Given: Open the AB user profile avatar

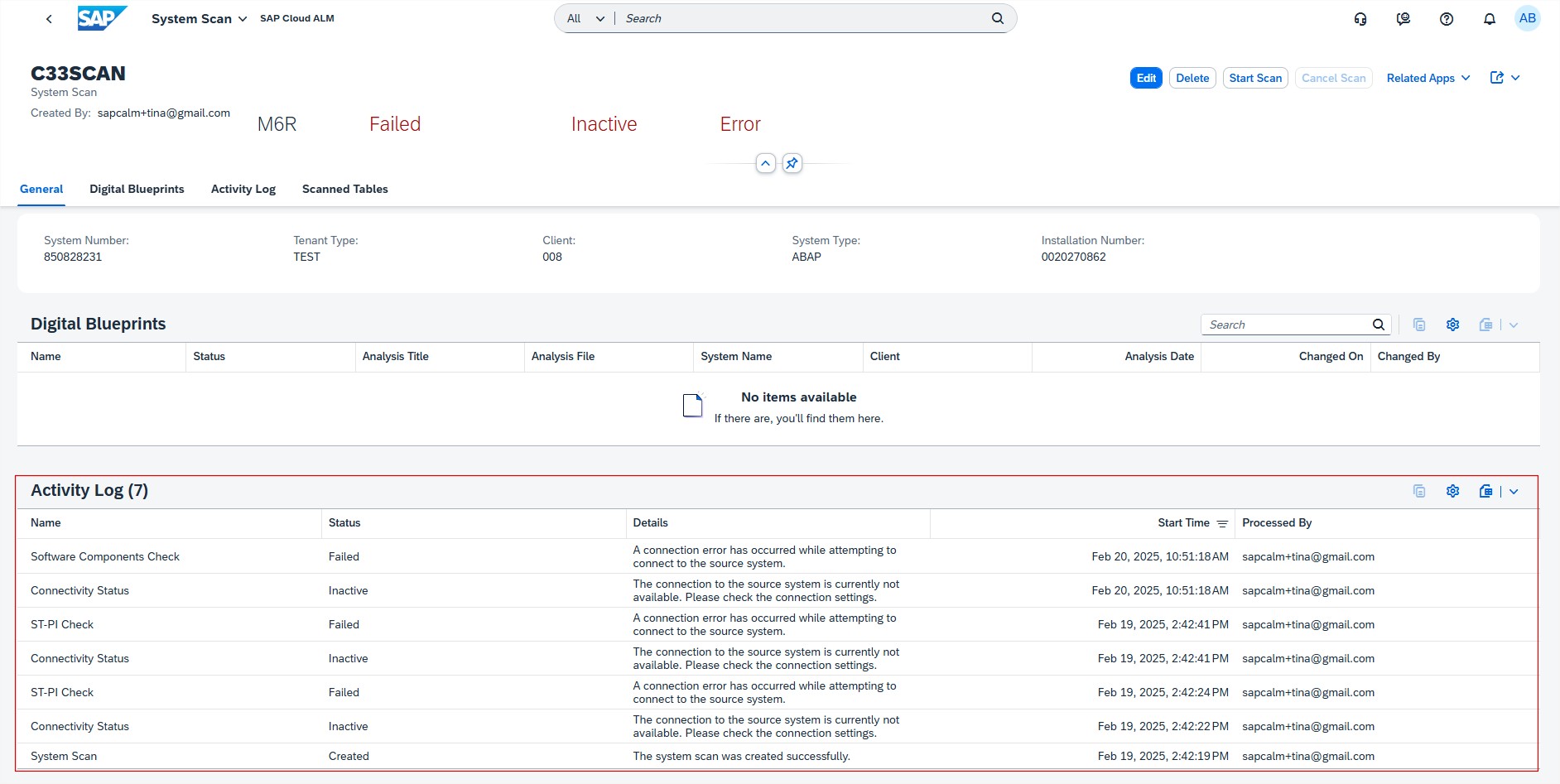Looking at the screenshot, I should pyautogui.click(x=1527, y=18).
